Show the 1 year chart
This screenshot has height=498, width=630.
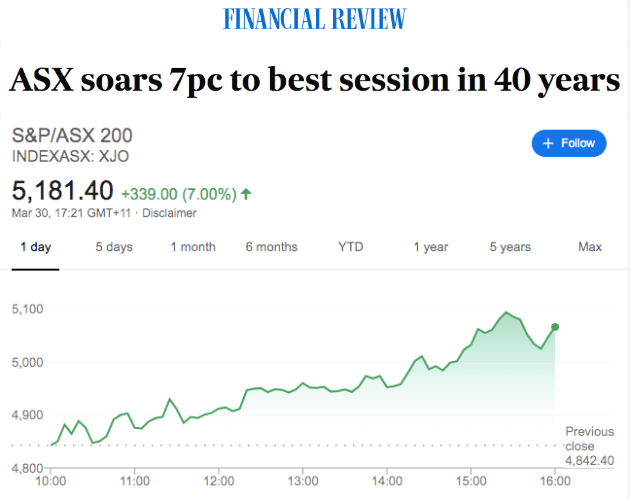(x=431, y=247)
